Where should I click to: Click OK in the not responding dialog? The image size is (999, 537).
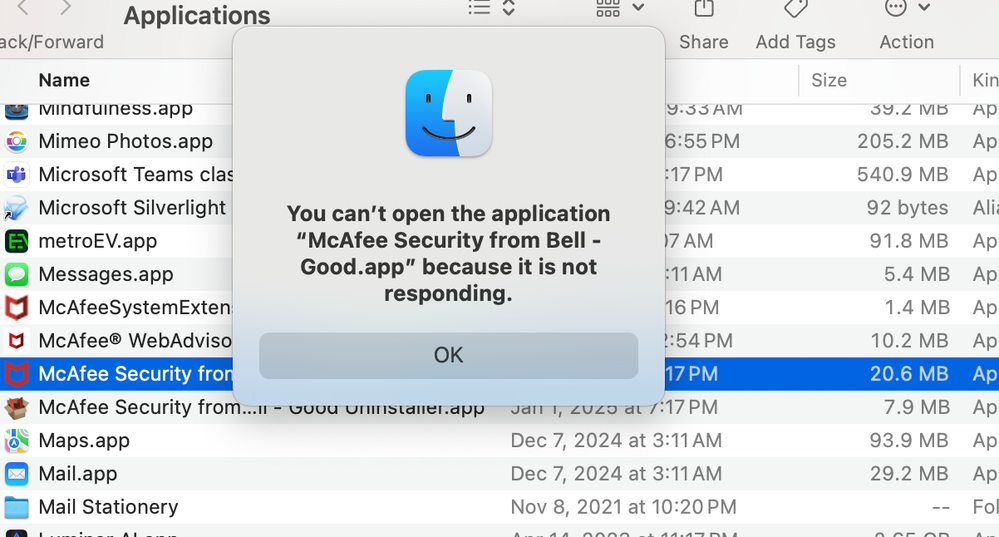pos(448,355)
